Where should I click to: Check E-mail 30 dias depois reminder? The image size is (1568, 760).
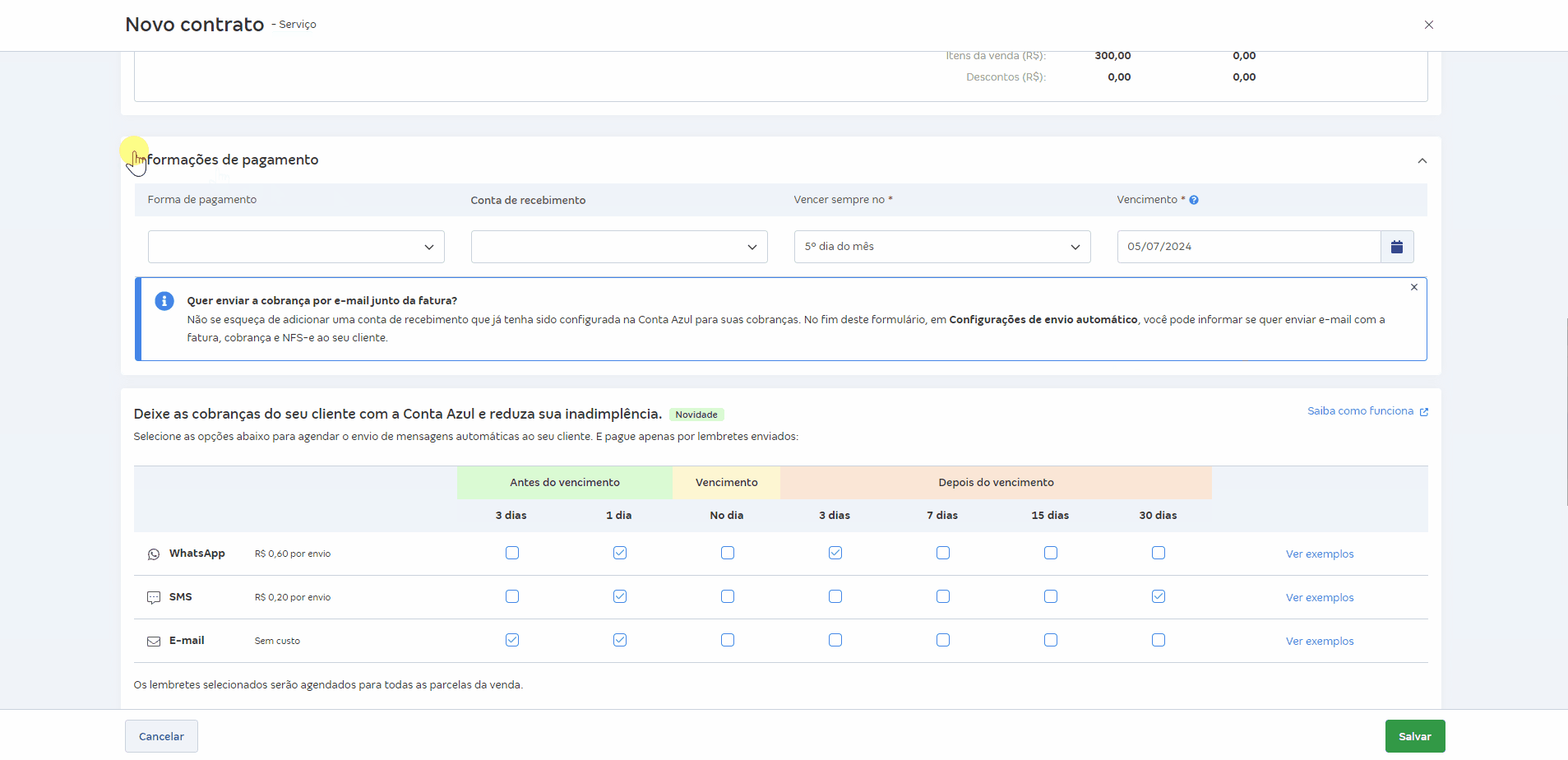click(1159, 640)
